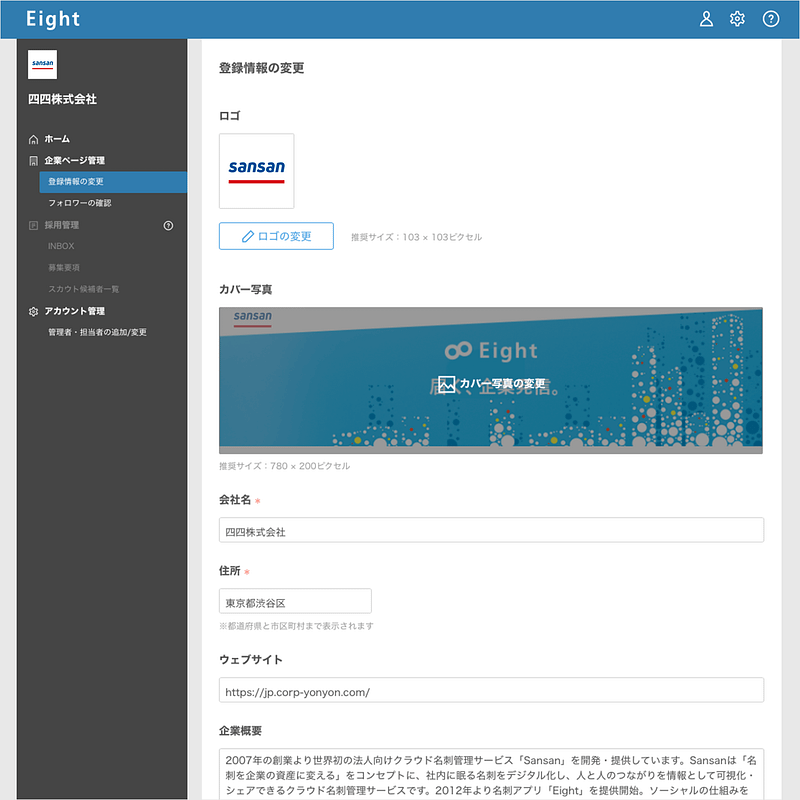Click the icon beside 採用管理
The height and width of the screenshot is (800, 800).
[x=34, y=226]
